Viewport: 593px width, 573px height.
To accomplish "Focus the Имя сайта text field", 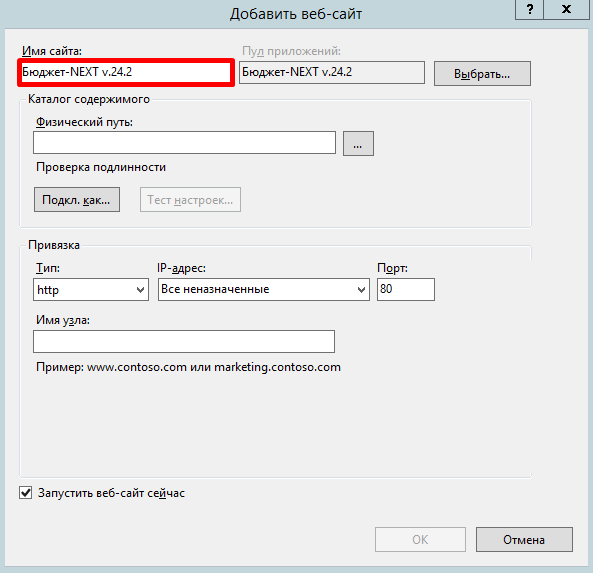I will tap(126, 72).
